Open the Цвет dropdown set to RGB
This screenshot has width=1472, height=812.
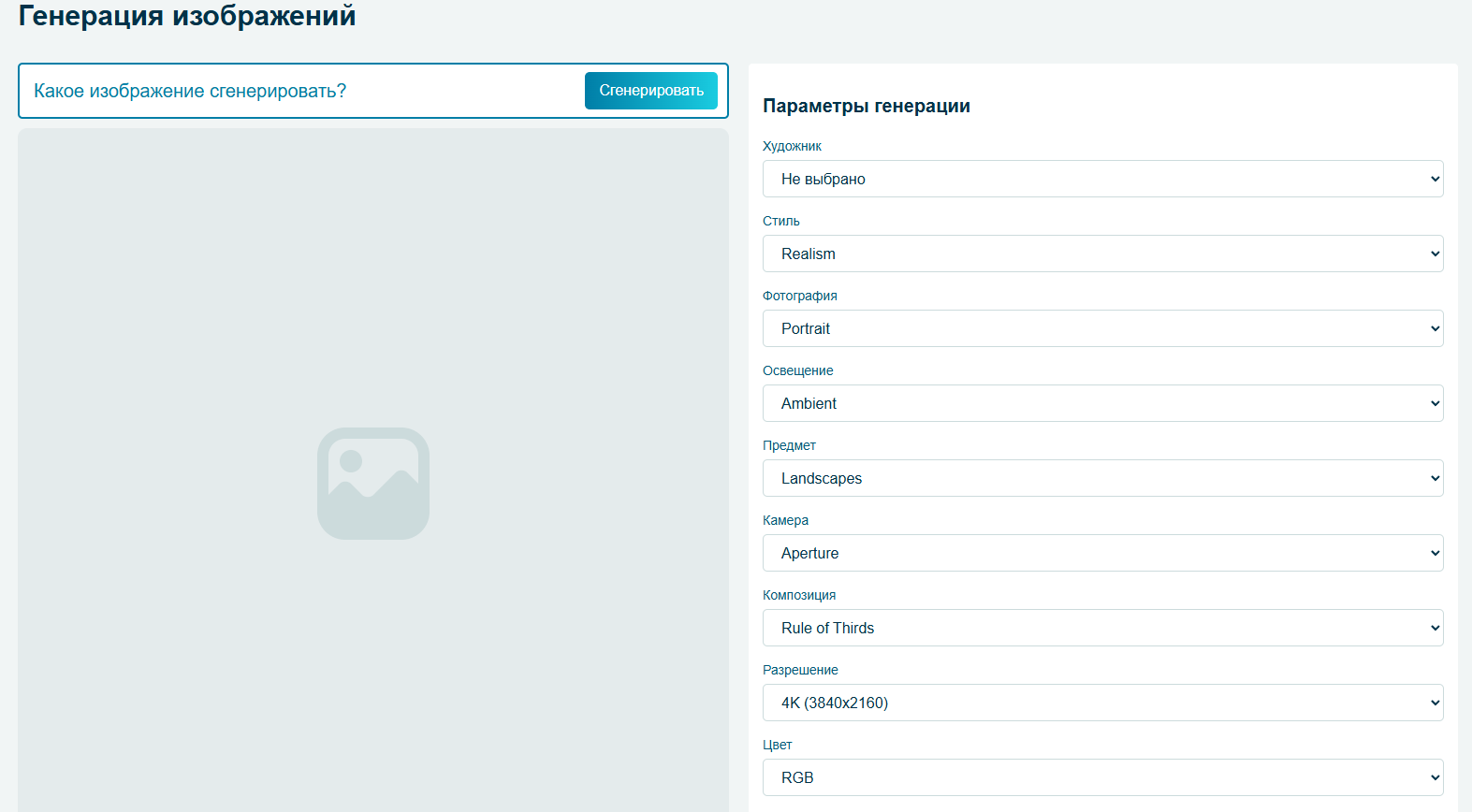point(1101,777)
